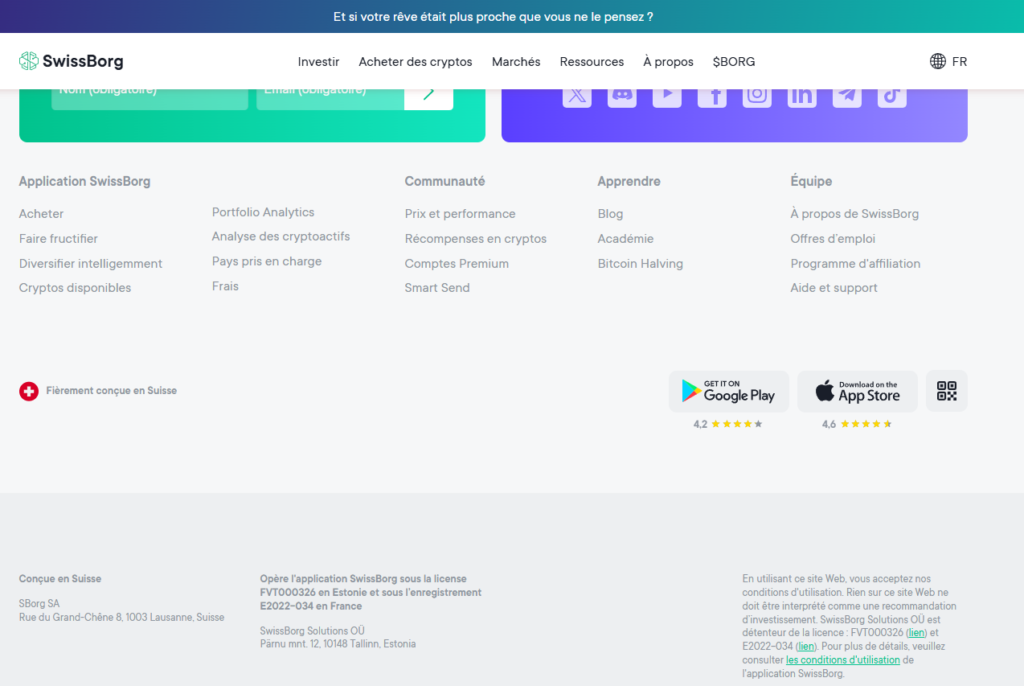Click the Rue du Grand-Chêne 8 address
The width and height of the screenshot is (1024, 686).
121,617
